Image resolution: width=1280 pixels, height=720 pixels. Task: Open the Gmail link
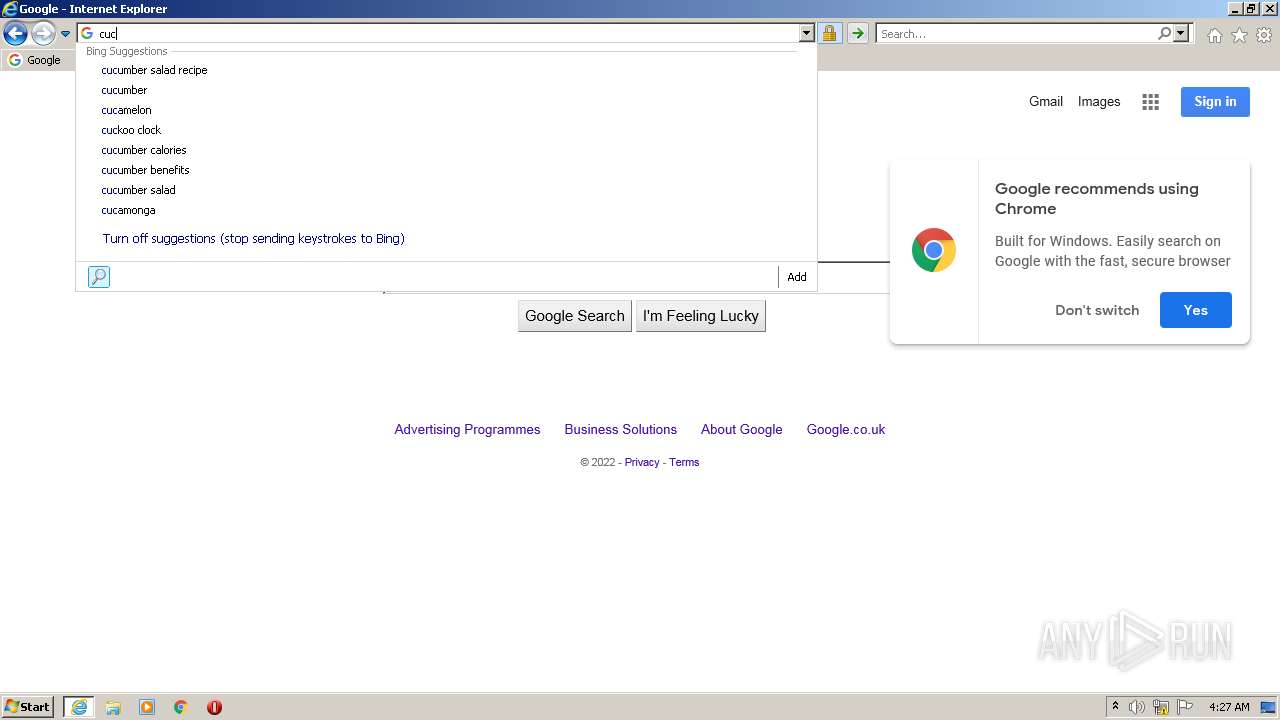tap(1046, 101)
